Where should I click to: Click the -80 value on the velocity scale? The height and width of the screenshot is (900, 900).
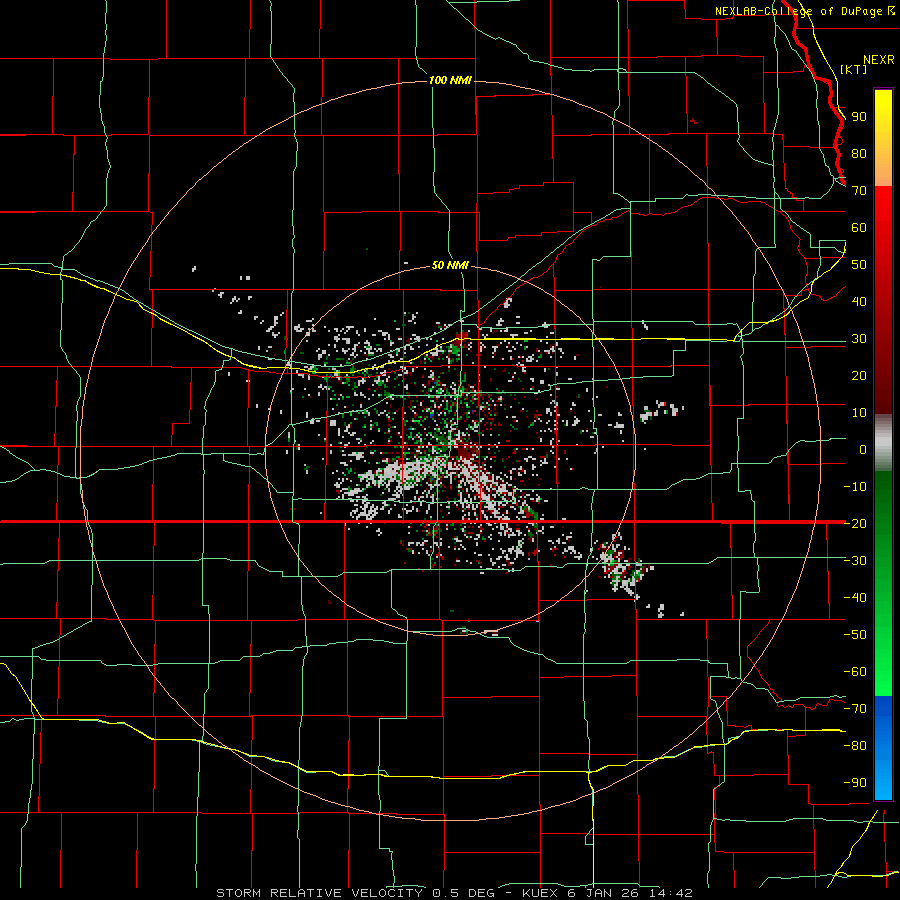[855, 746]
